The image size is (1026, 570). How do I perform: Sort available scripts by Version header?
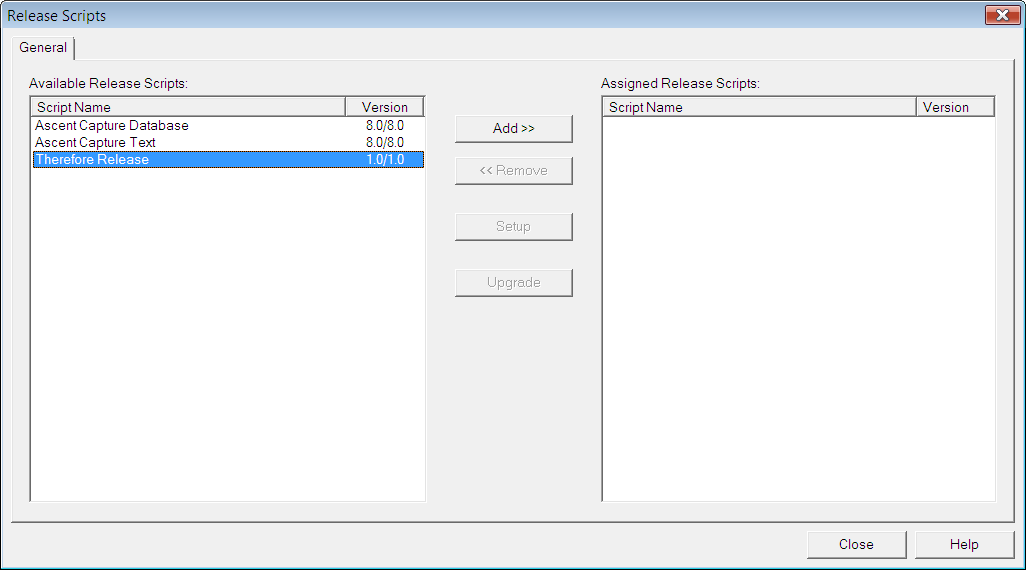coord(385,107)
